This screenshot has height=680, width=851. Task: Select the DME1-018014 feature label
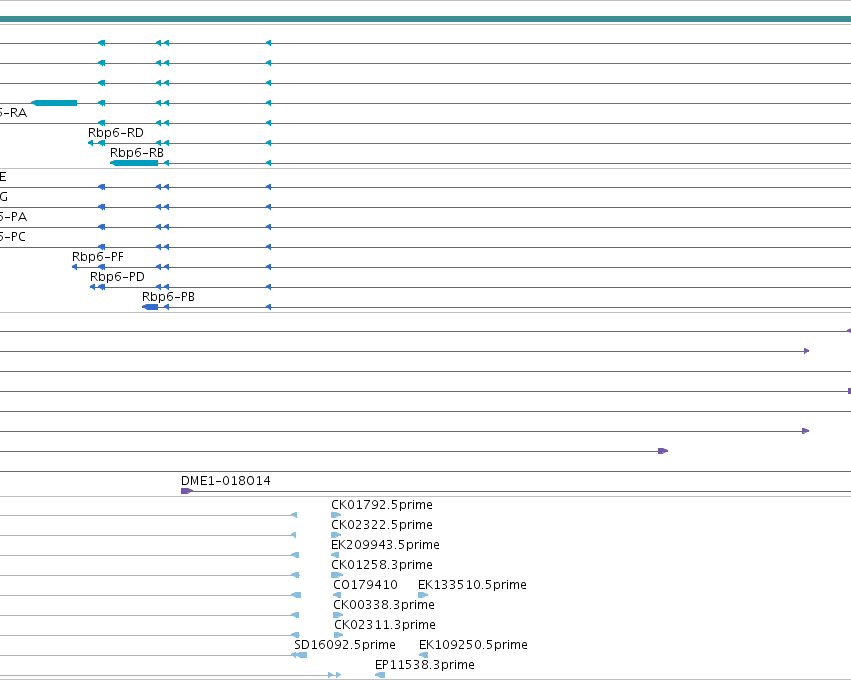coord(226,481)
